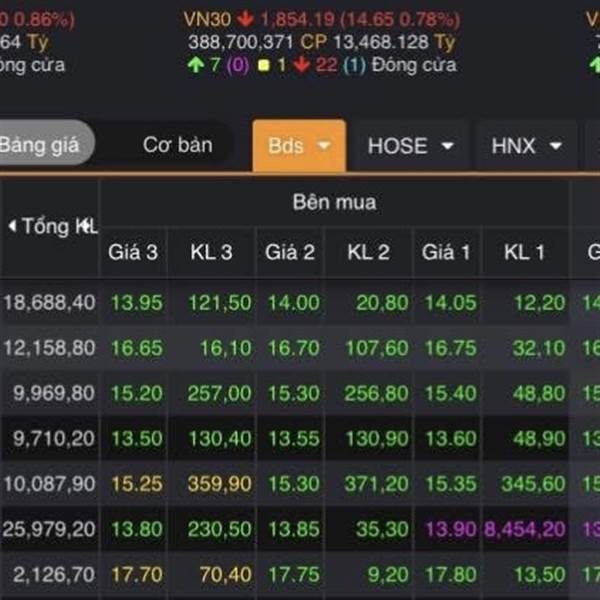Open the Bds dropdown arrow
Viewport: 600px width, 600px height.
tap(324, 145)
